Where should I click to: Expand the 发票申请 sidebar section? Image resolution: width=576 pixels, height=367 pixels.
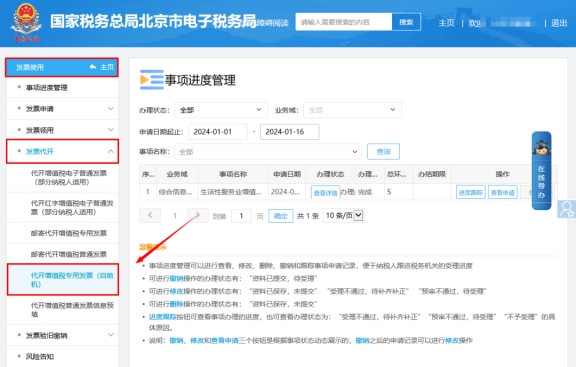[x=111, y=109]
